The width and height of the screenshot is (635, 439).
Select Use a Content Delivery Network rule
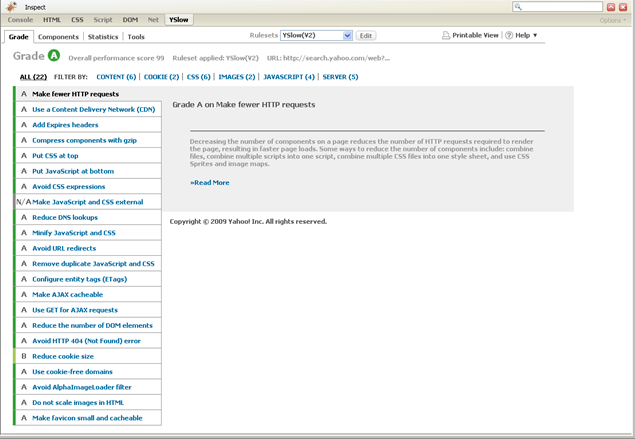click(x=88, y=109)
